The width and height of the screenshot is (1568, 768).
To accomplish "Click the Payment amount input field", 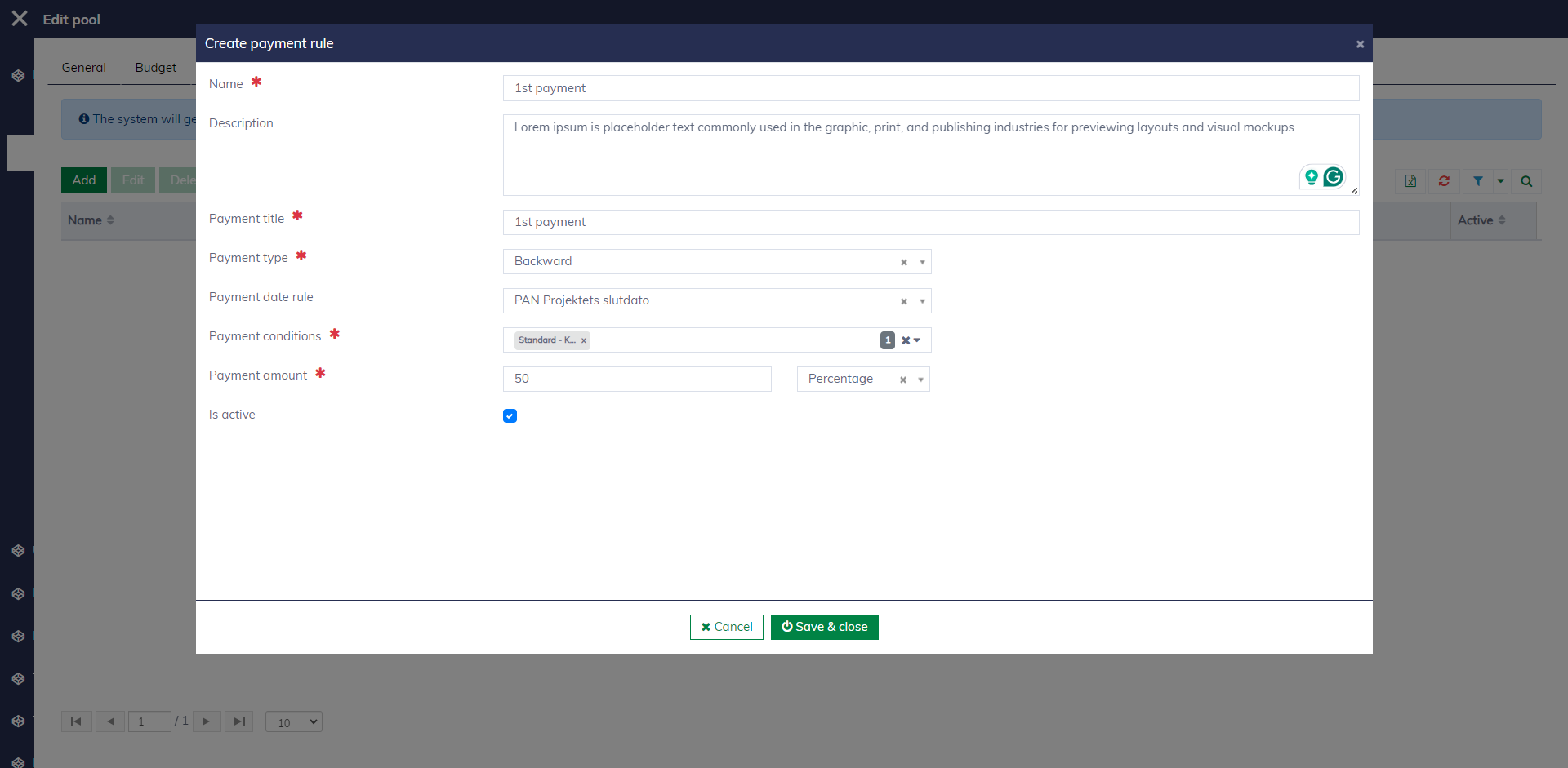I will coord(637,379).
